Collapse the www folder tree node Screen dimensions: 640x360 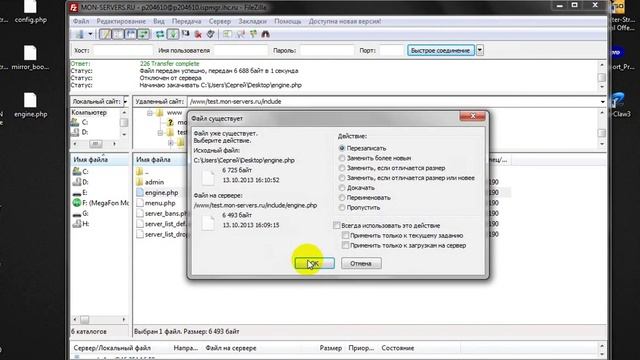(x=150, y=113)
